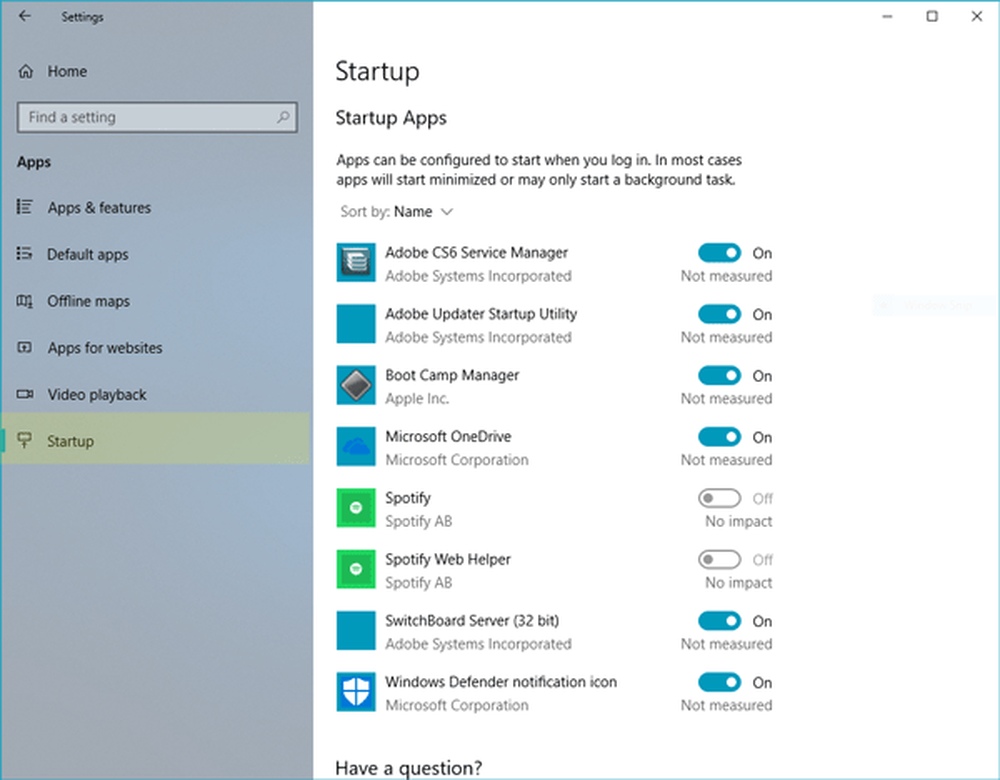Turn off Adobe CS6 Service Manager startup

tap(719, 253)
